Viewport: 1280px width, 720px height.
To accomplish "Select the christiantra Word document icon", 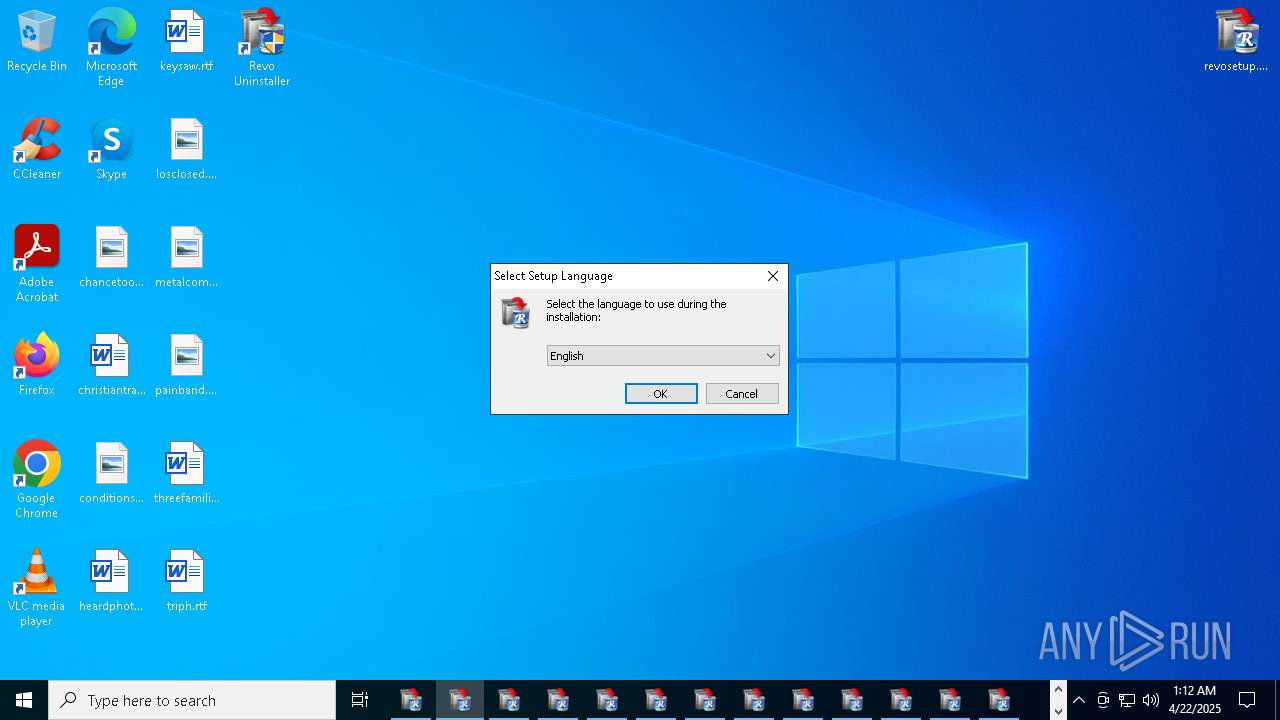I will [111, 366].
